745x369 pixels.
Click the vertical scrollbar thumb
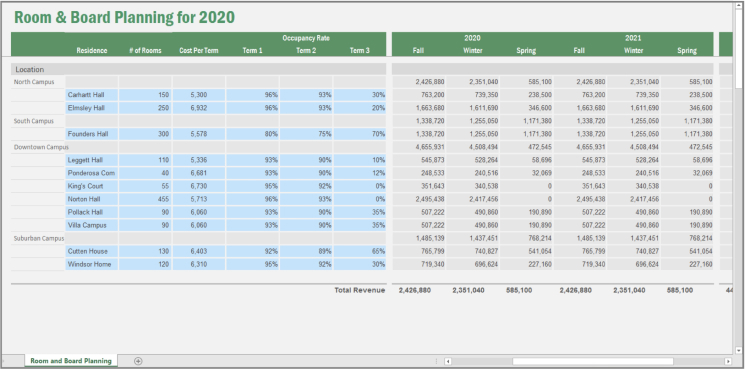[x=738, y=48]
